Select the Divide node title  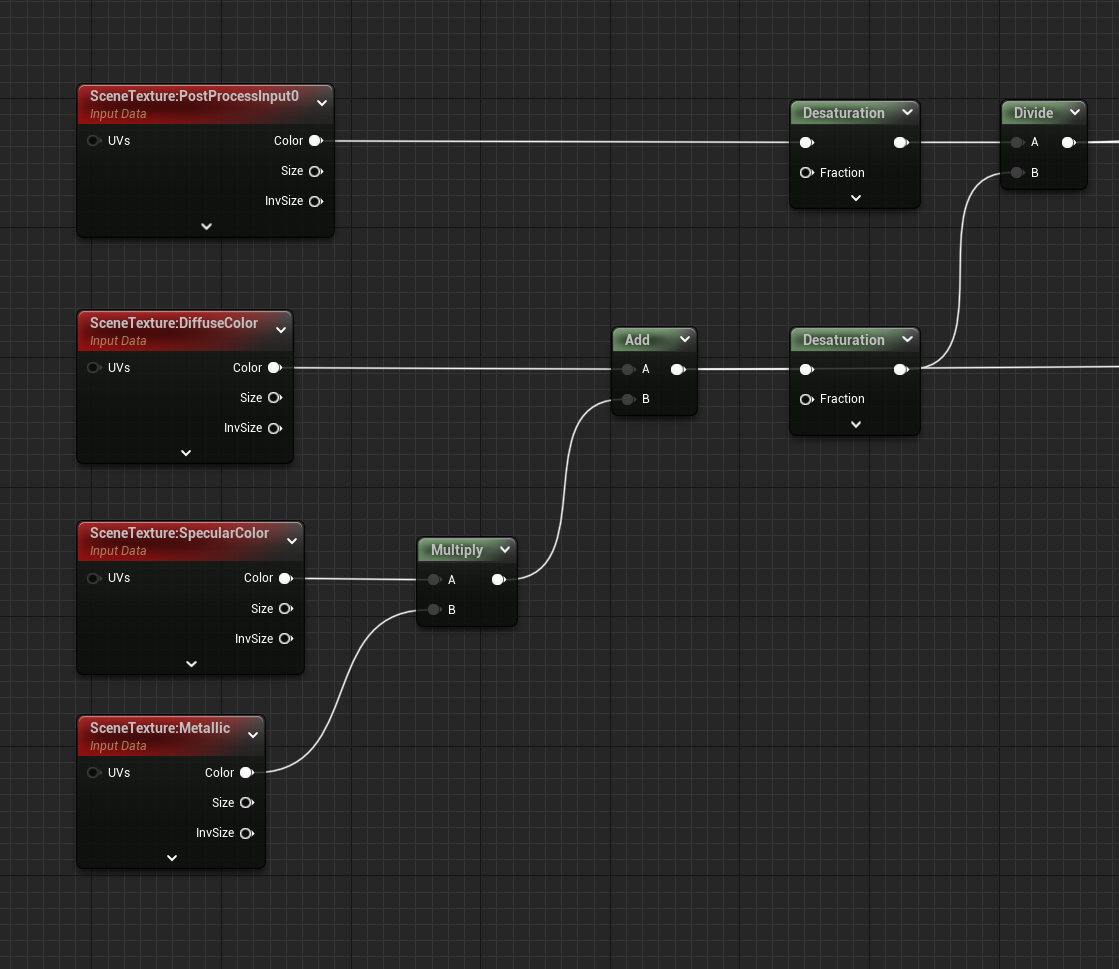coord(1033,113)
